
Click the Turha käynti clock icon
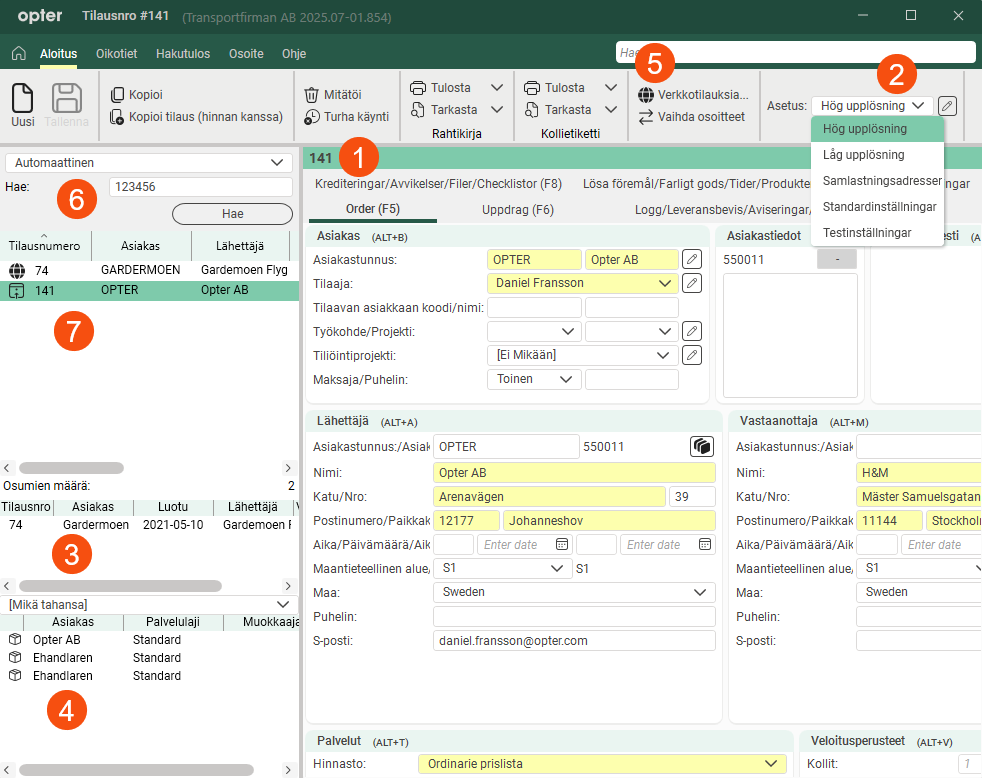pyautogui.click(x=312, y=116)
